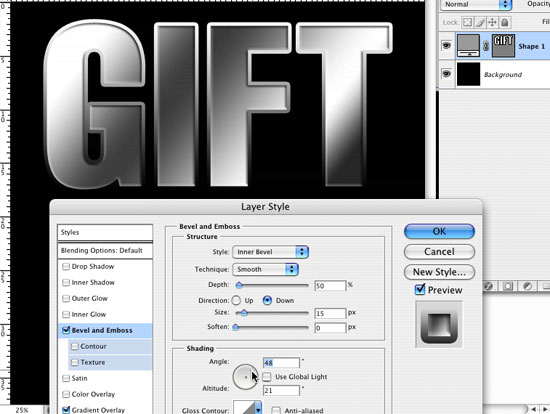Viewport: 550px width, 414px height.
Task: Click the Size value field
Action: 330,313
